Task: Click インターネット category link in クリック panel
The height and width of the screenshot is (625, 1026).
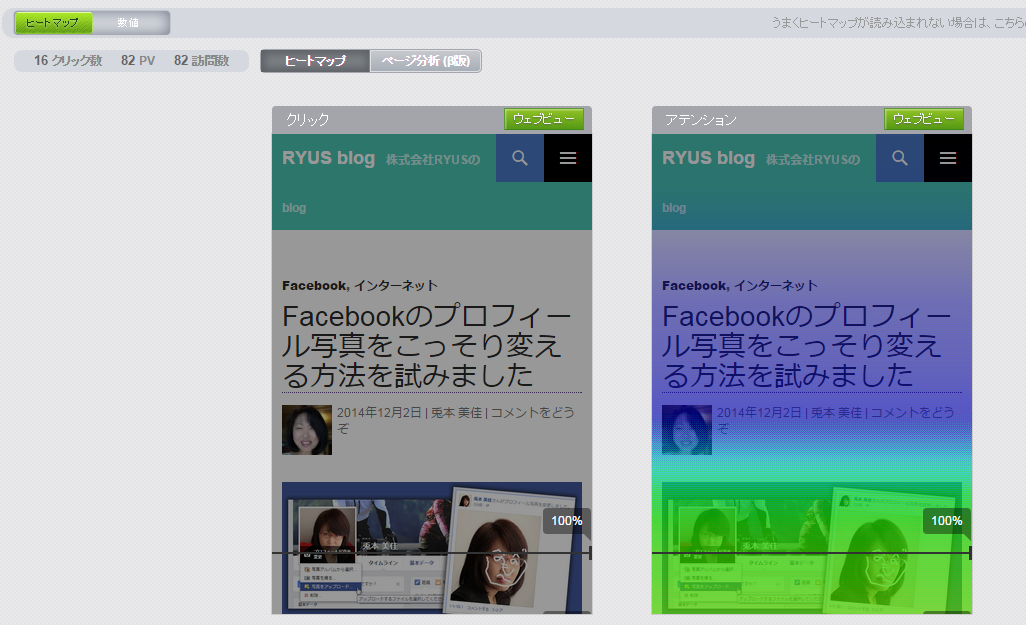Action: pyautogui.click(x=396, y=286)
